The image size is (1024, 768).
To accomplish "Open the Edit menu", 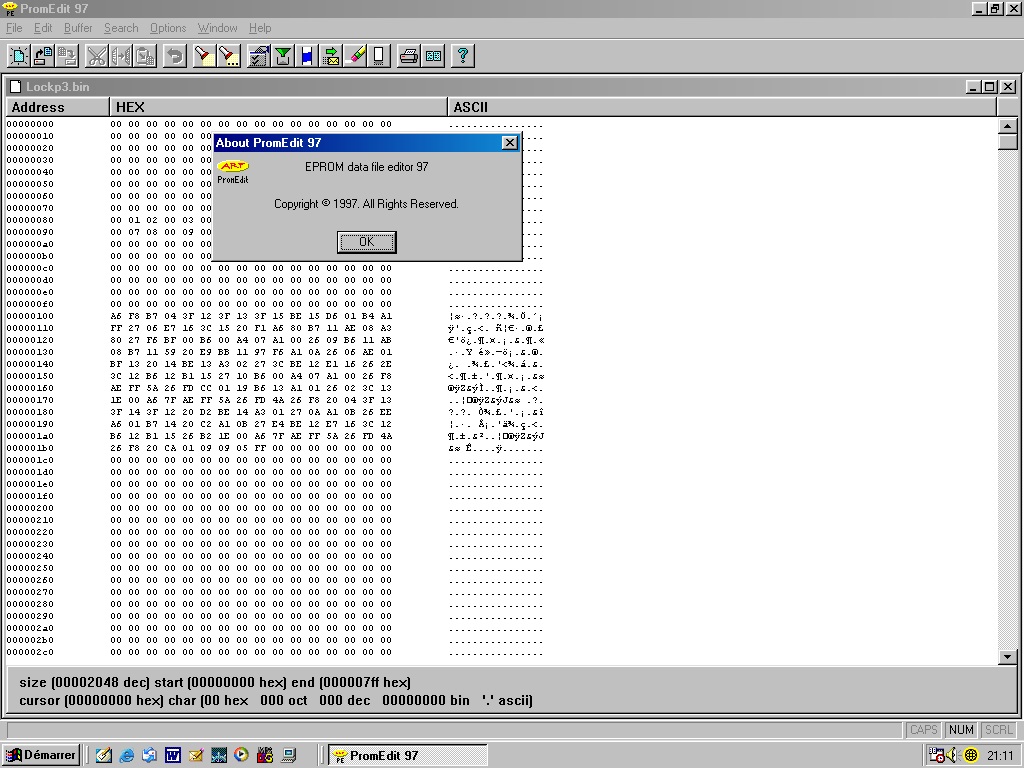I will tap(43, 28).
